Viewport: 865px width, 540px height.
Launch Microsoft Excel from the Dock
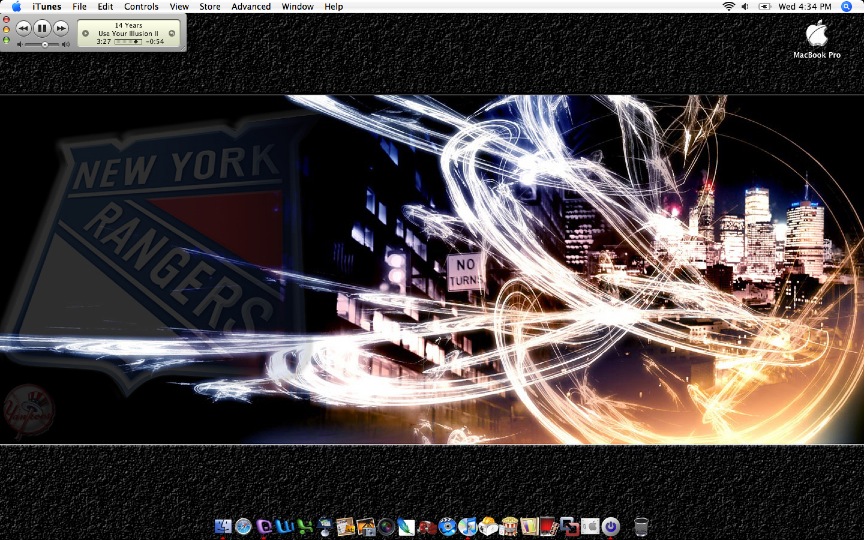coord(305,526)
